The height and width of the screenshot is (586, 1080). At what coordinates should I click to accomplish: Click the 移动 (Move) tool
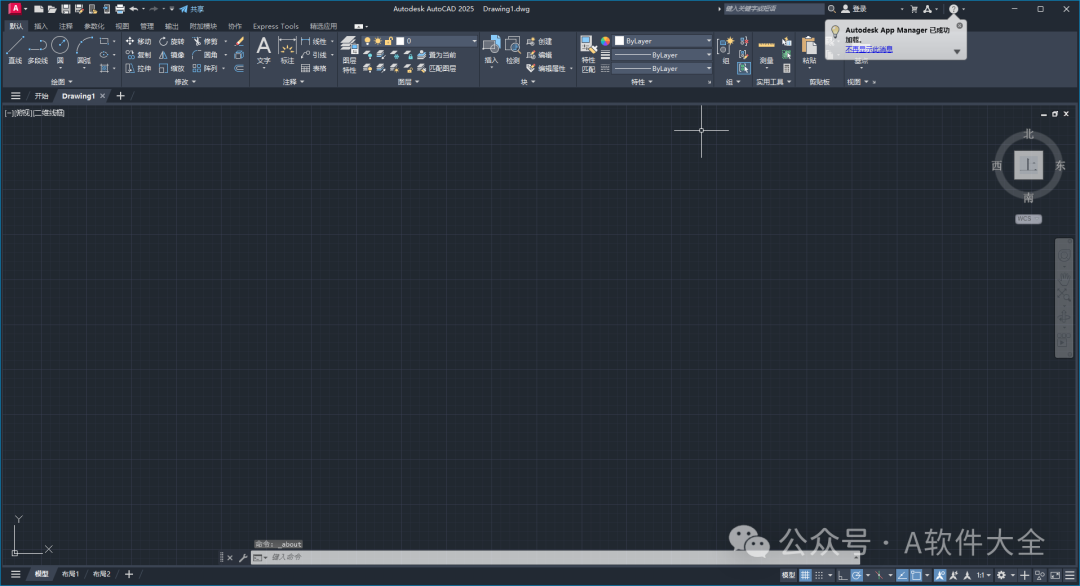click(x=138, y=41)
